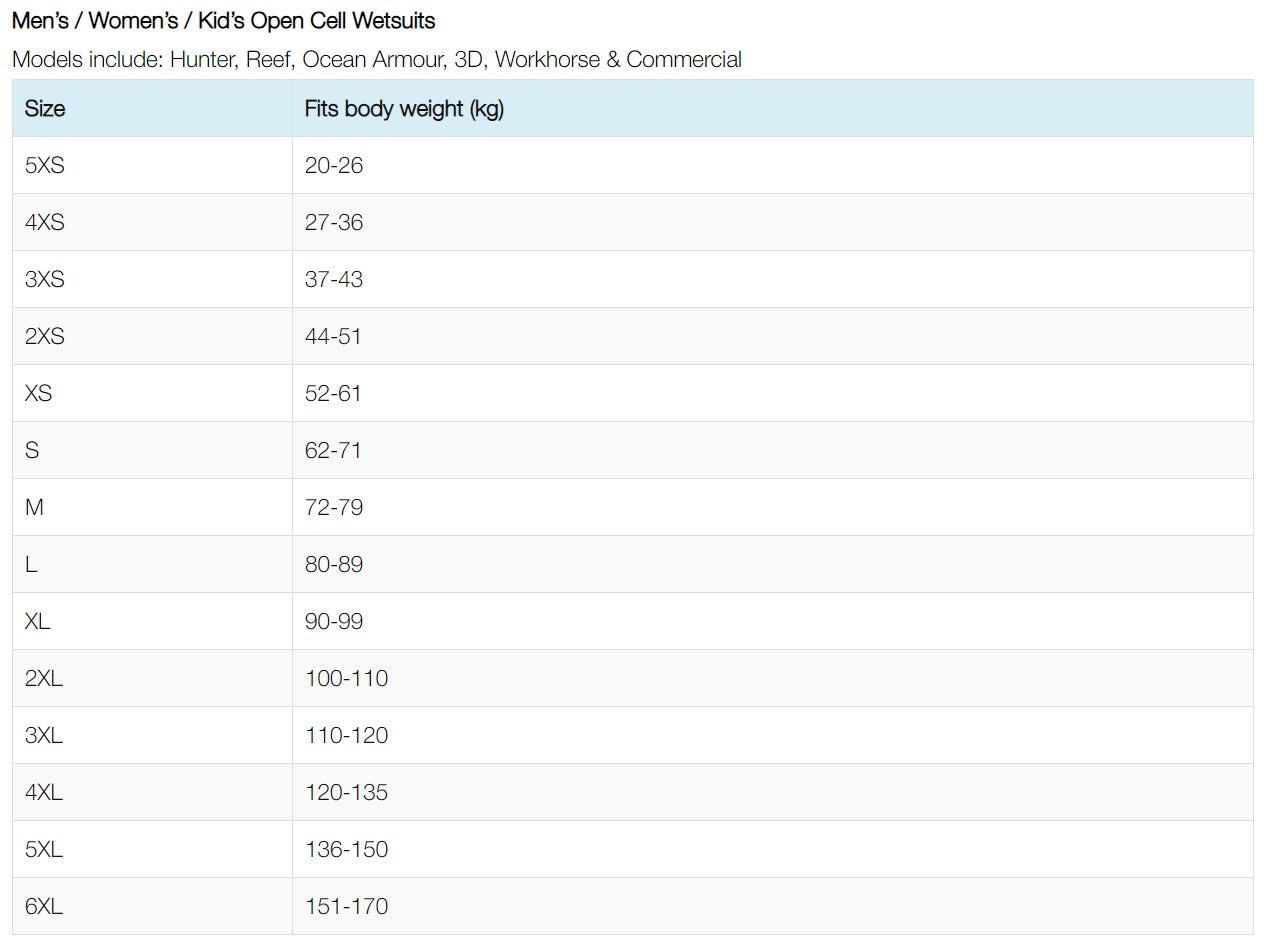Select the 4XS size cell
Screen dimensions: 1267x949
click(45, 223)
